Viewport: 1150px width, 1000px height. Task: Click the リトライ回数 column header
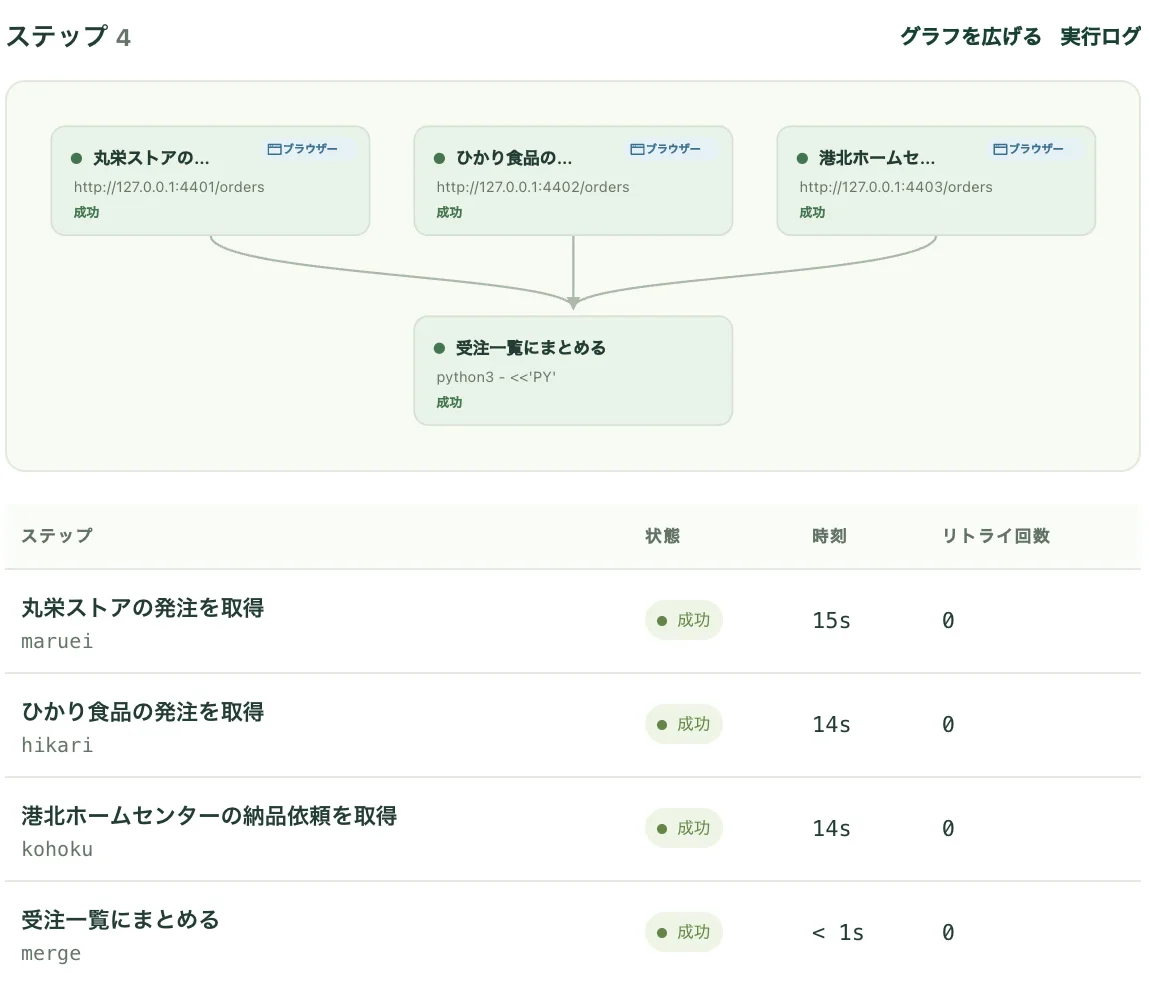point(996,536)
